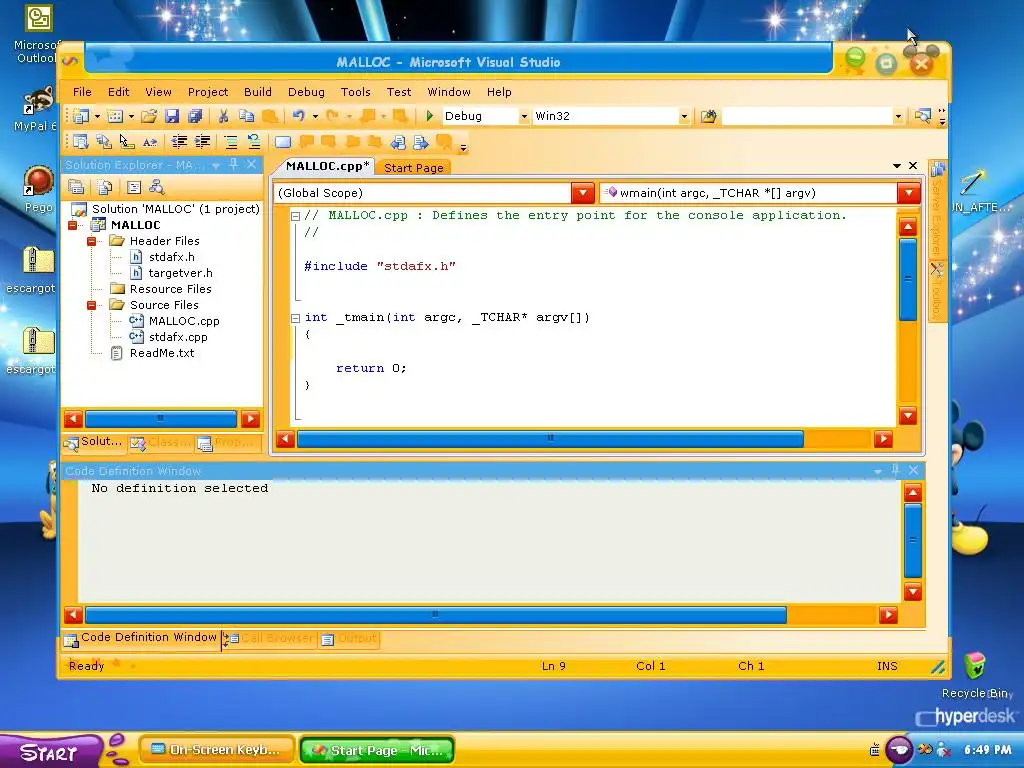Open the wmain members dropdown arrow
Viewport: 1024px width, 768px height.
pyautogui.click(x=908, y=193)
